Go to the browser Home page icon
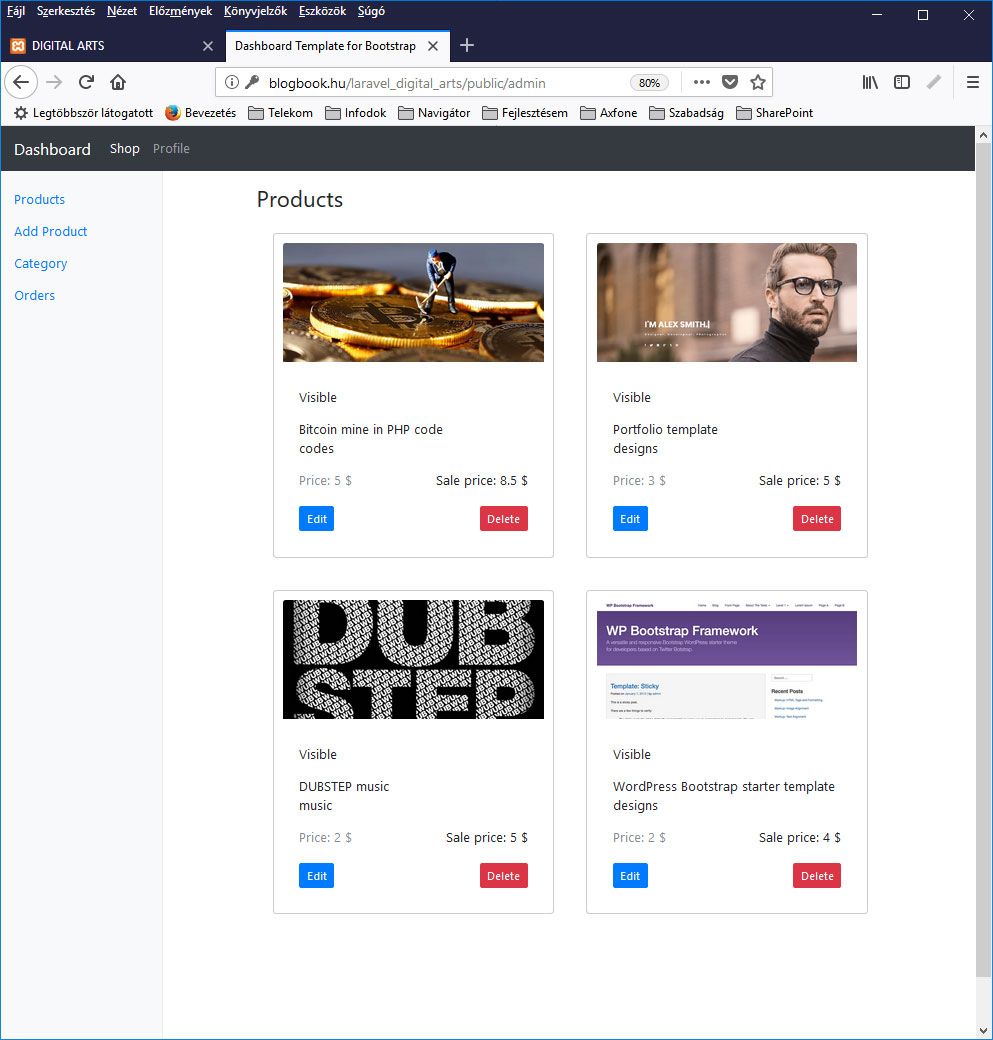Viewport: 993px width, 1040px height. coord(118,82)
